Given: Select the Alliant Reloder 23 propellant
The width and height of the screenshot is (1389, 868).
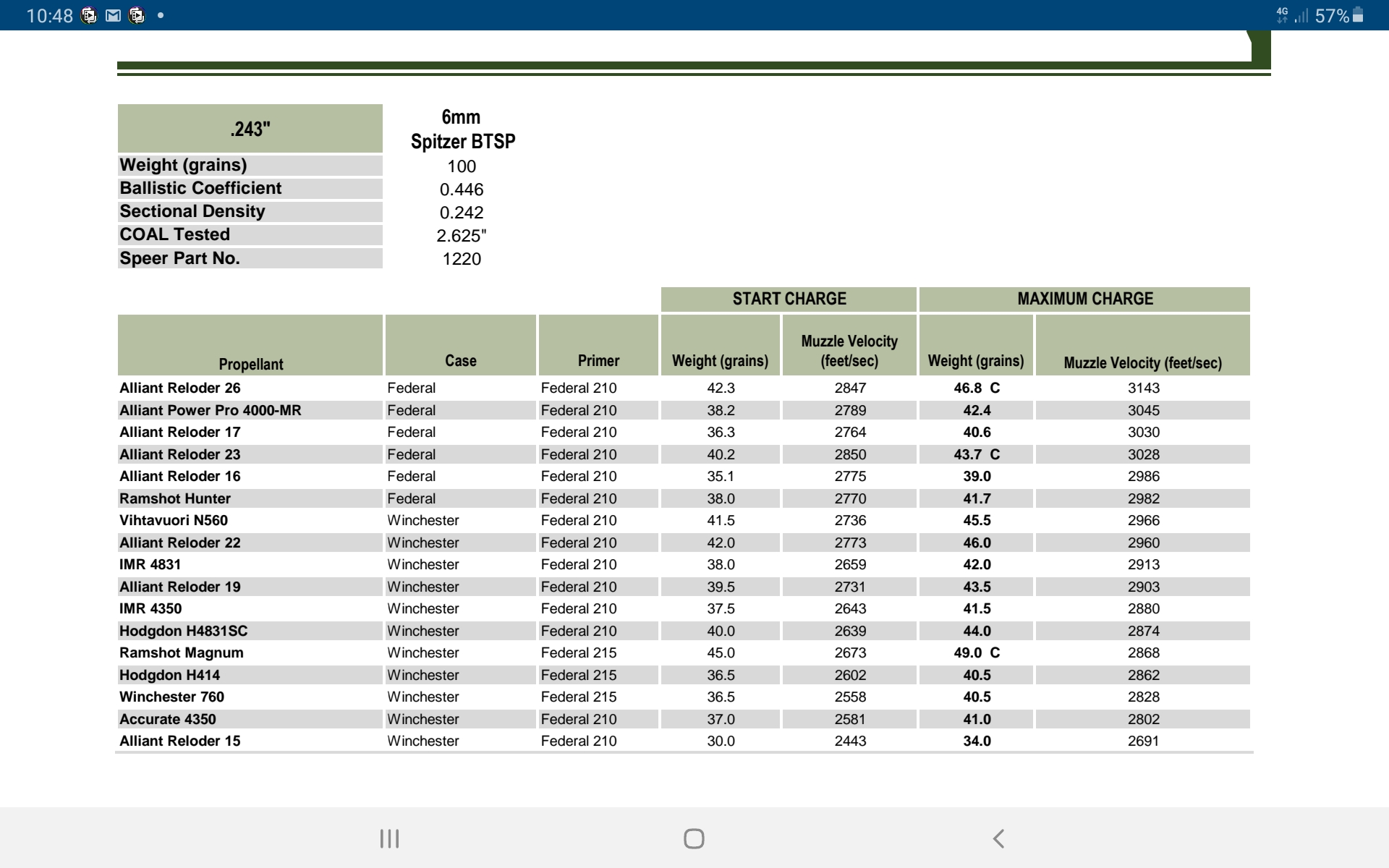Looking at the screenshot, I should point(180,454).
